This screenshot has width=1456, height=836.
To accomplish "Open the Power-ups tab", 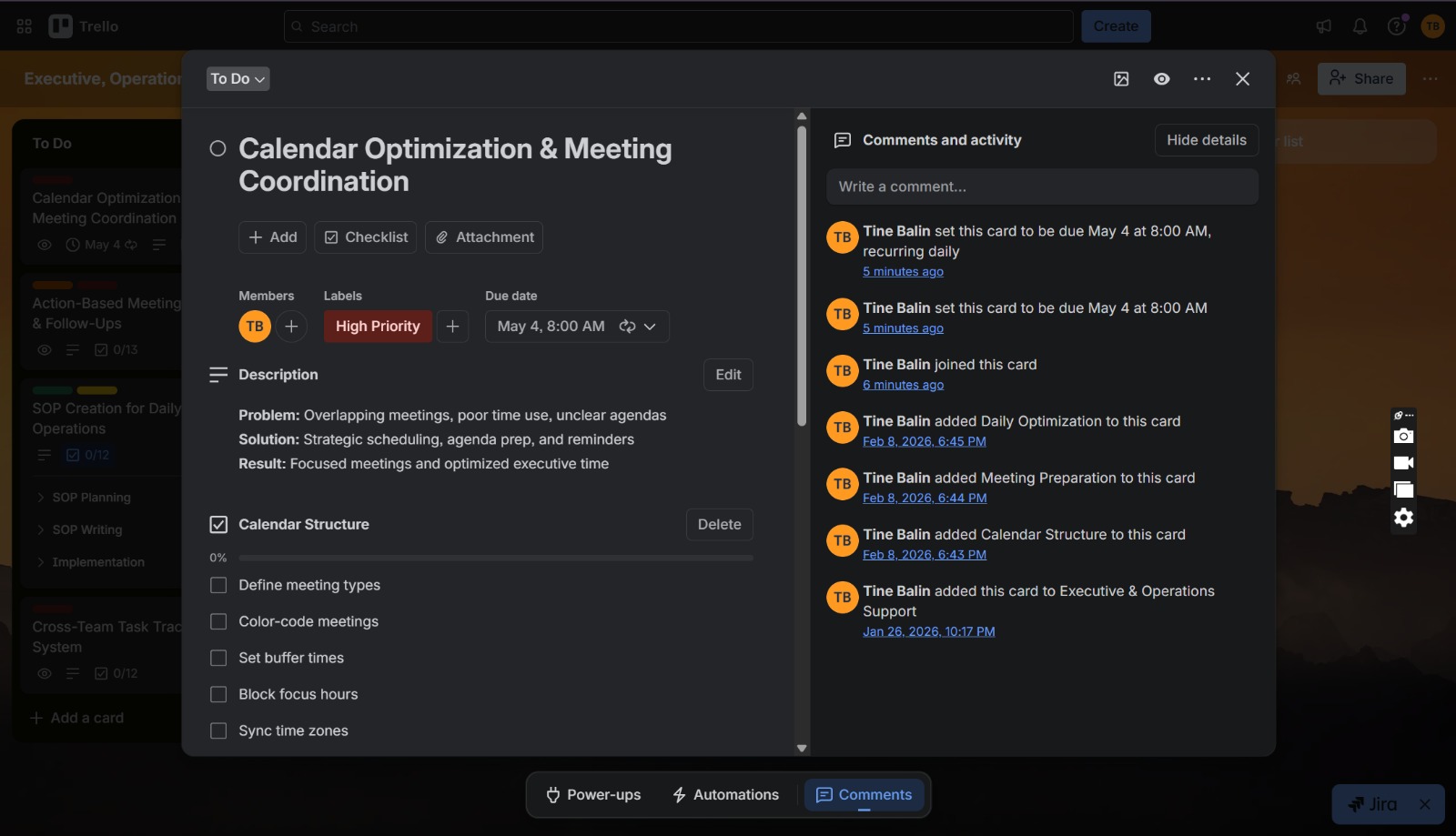I will pos(593,795).
